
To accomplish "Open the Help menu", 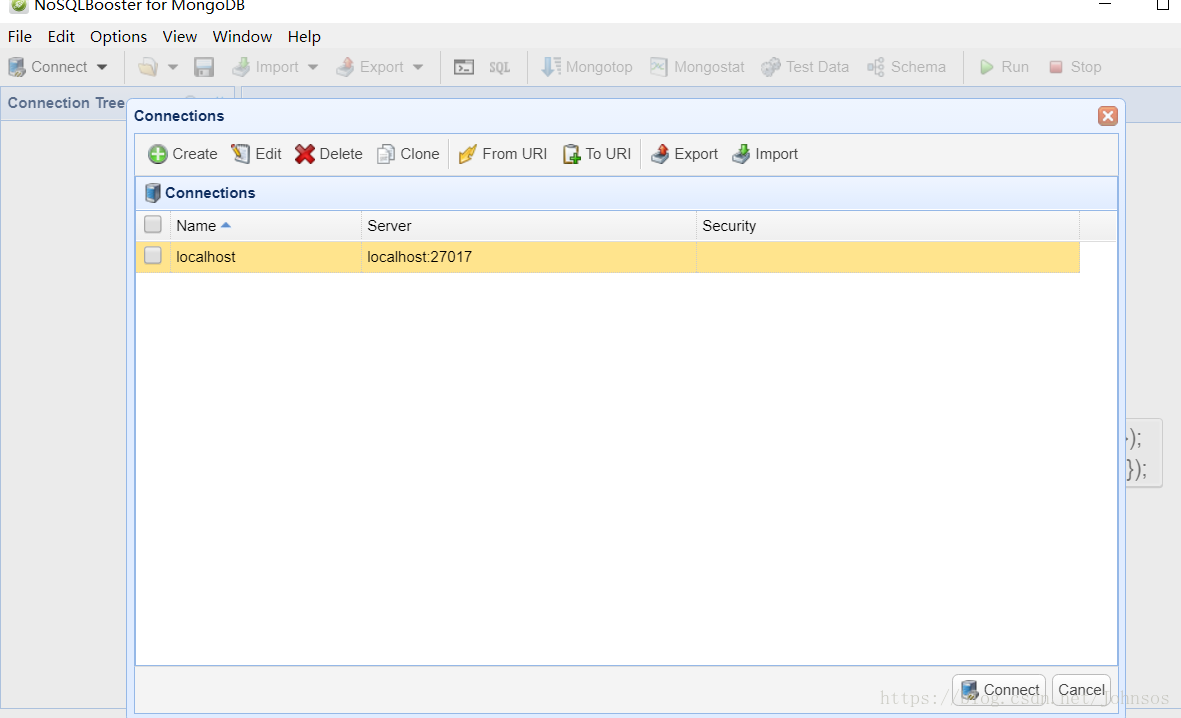I will coord(304,36).
